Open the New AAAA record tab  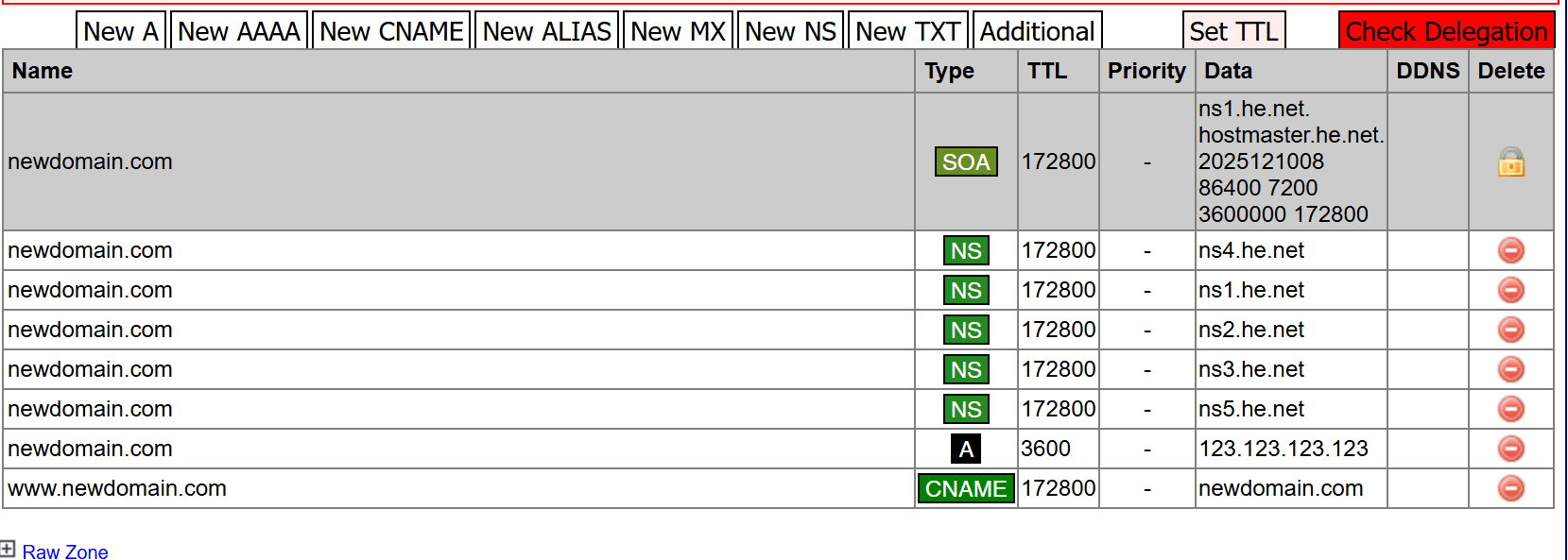tap(239, 31)
